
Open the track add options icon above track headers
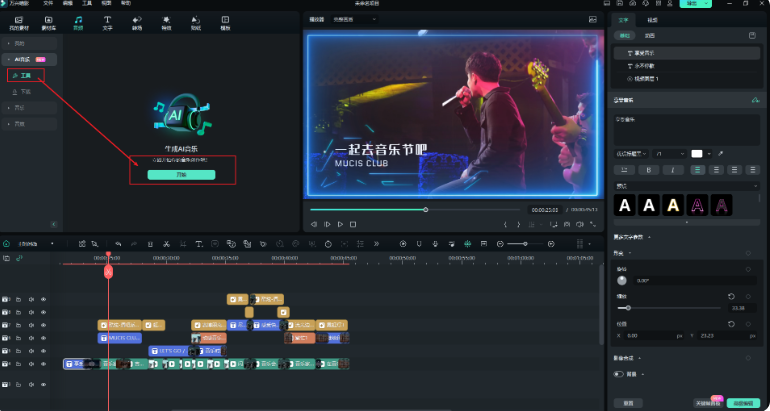pyautogui.click(x=6, y=258)
